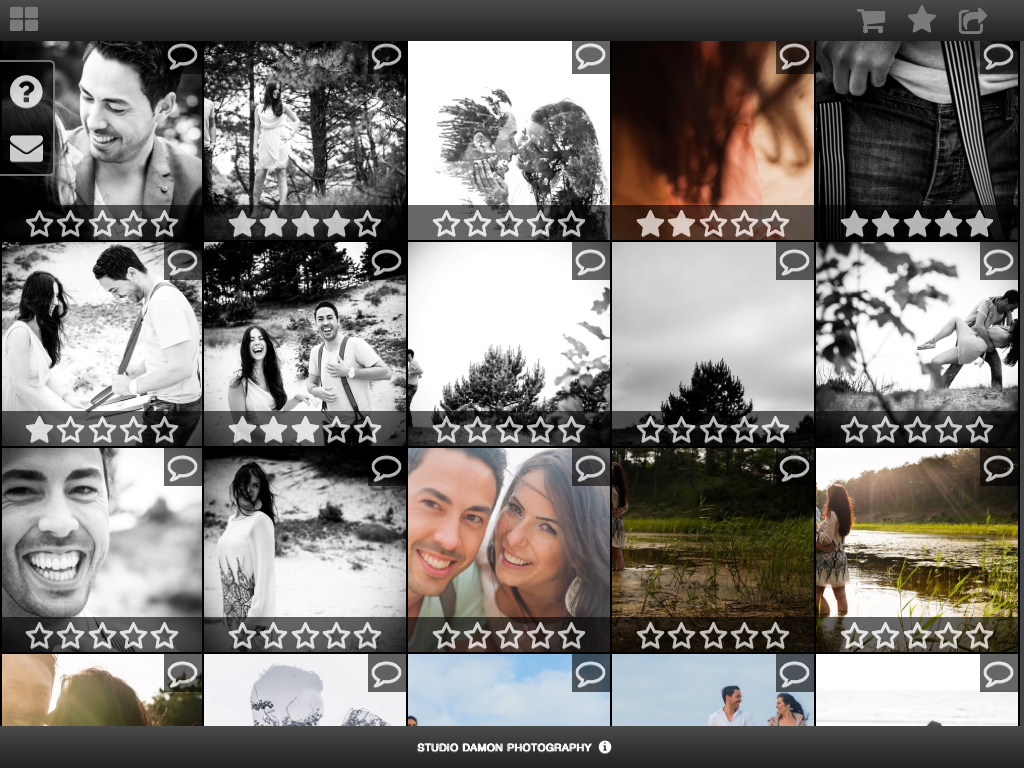1024x768 pixels.
Task: Rate smiling man in vest photo five stars
Action: [x=164, y=224]
